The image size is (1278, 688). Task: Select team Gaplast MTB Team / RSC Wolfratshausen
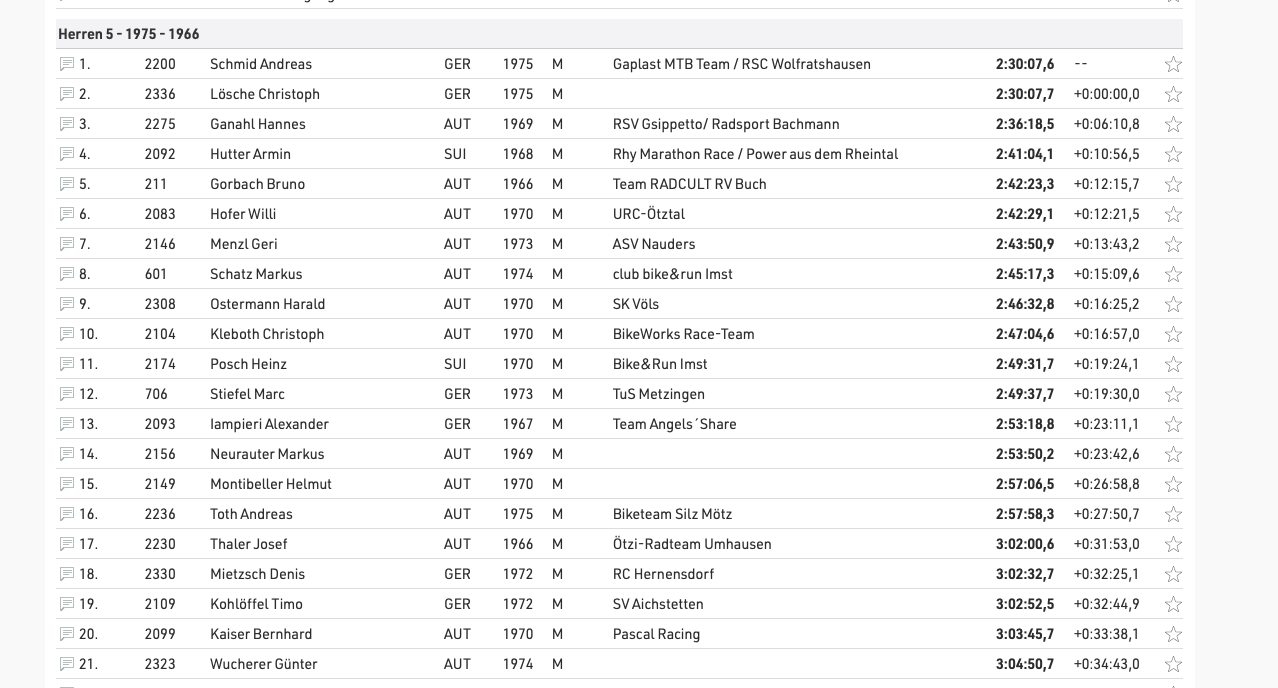(x=741, y=64)
